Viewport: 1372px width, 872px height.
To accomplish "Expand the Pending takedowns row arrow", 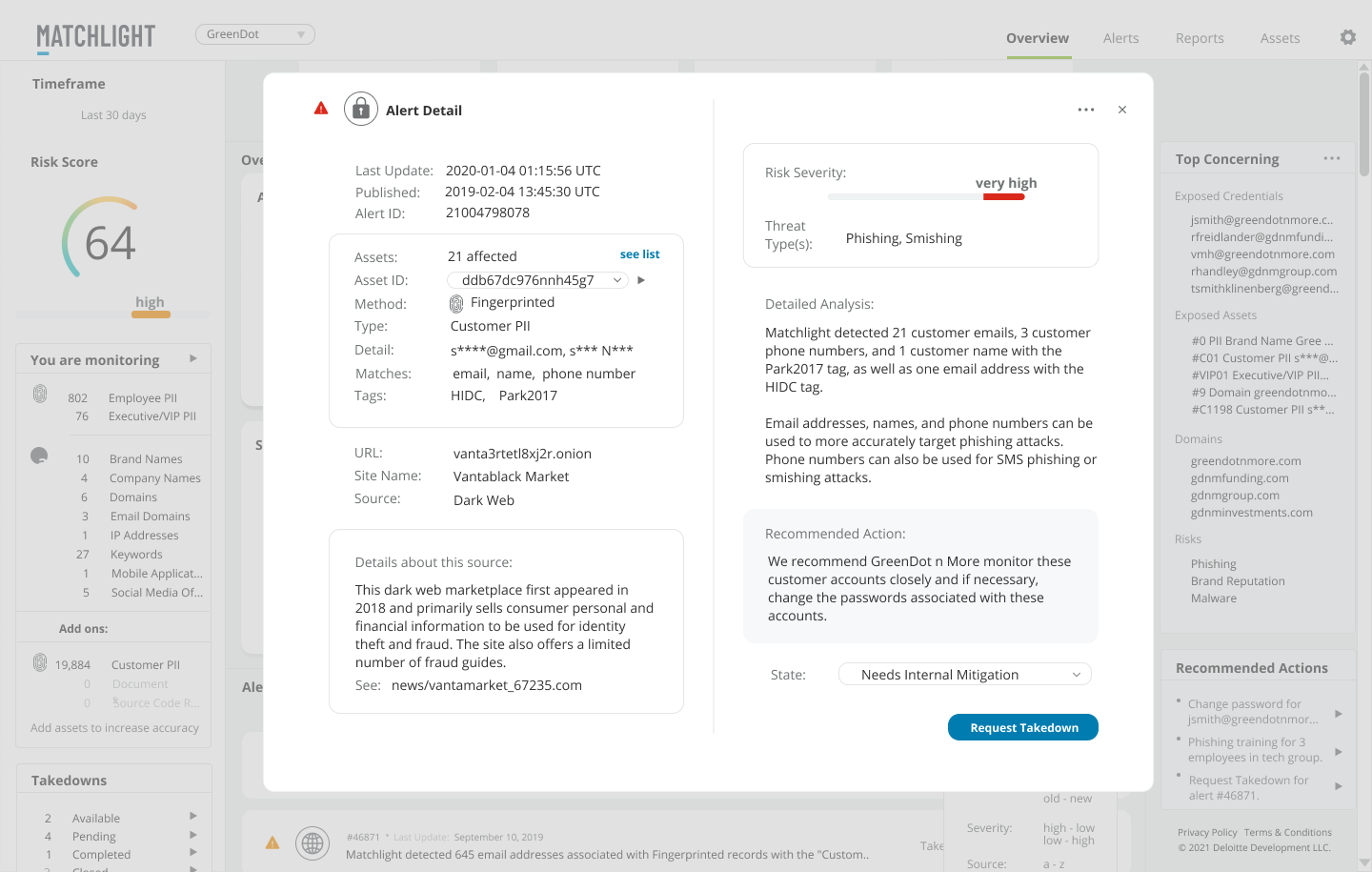I will 193,835.
